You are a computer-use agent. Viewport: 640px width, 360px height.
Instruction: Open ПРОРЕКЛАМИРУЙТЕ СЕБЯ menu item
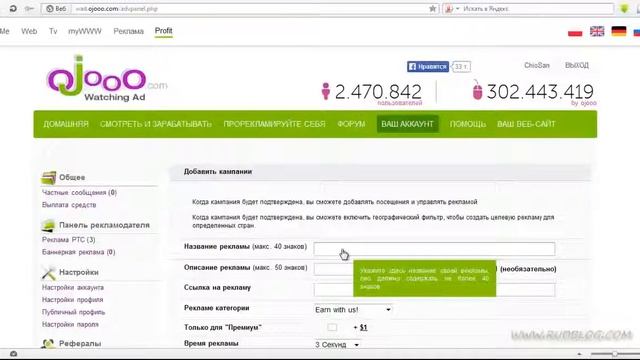pyautogui.click(x=274, y=124)
